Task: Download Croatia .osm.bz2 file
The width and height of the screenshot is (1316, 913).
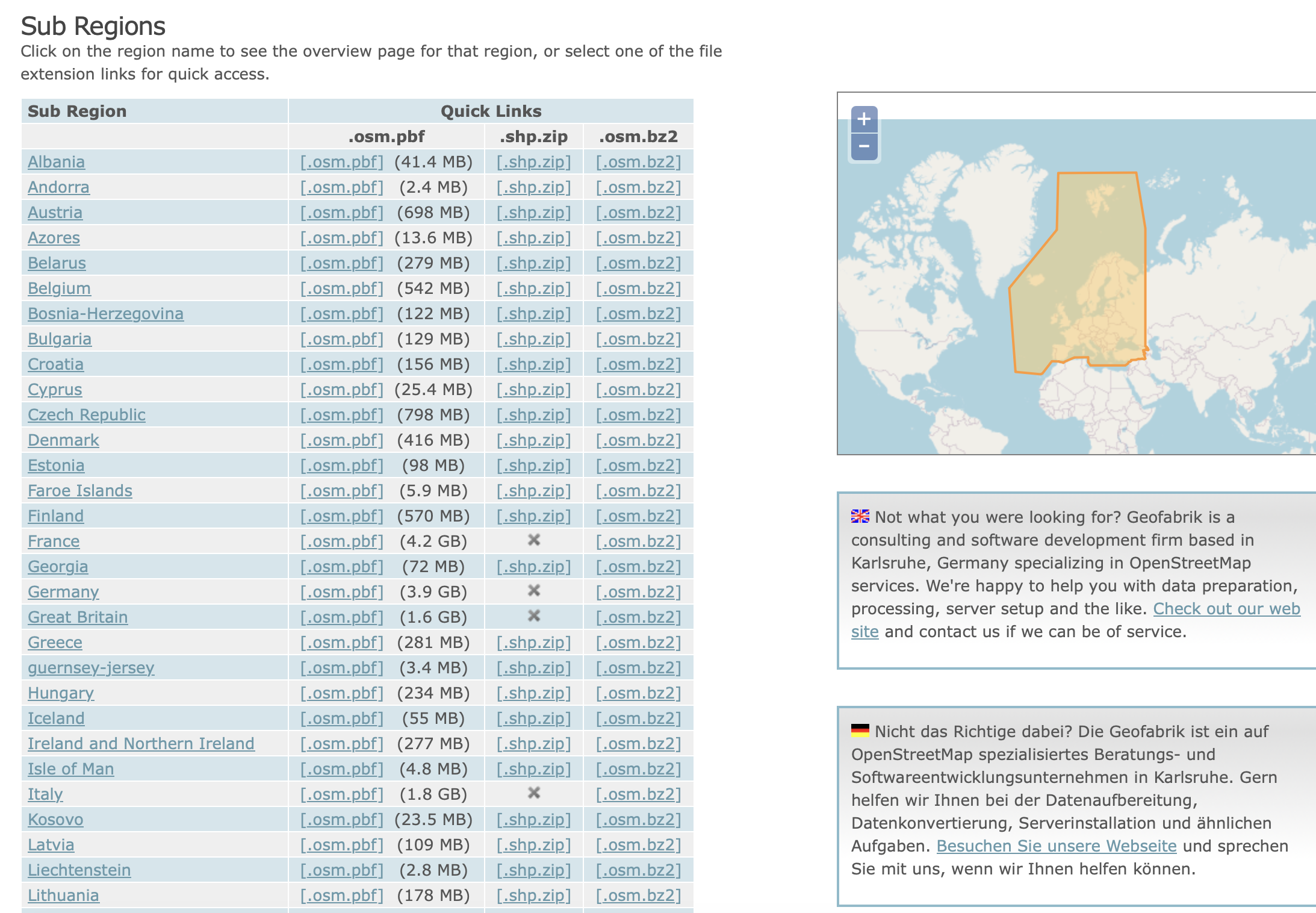Action: pyautogui.click(x=638, y=364)
